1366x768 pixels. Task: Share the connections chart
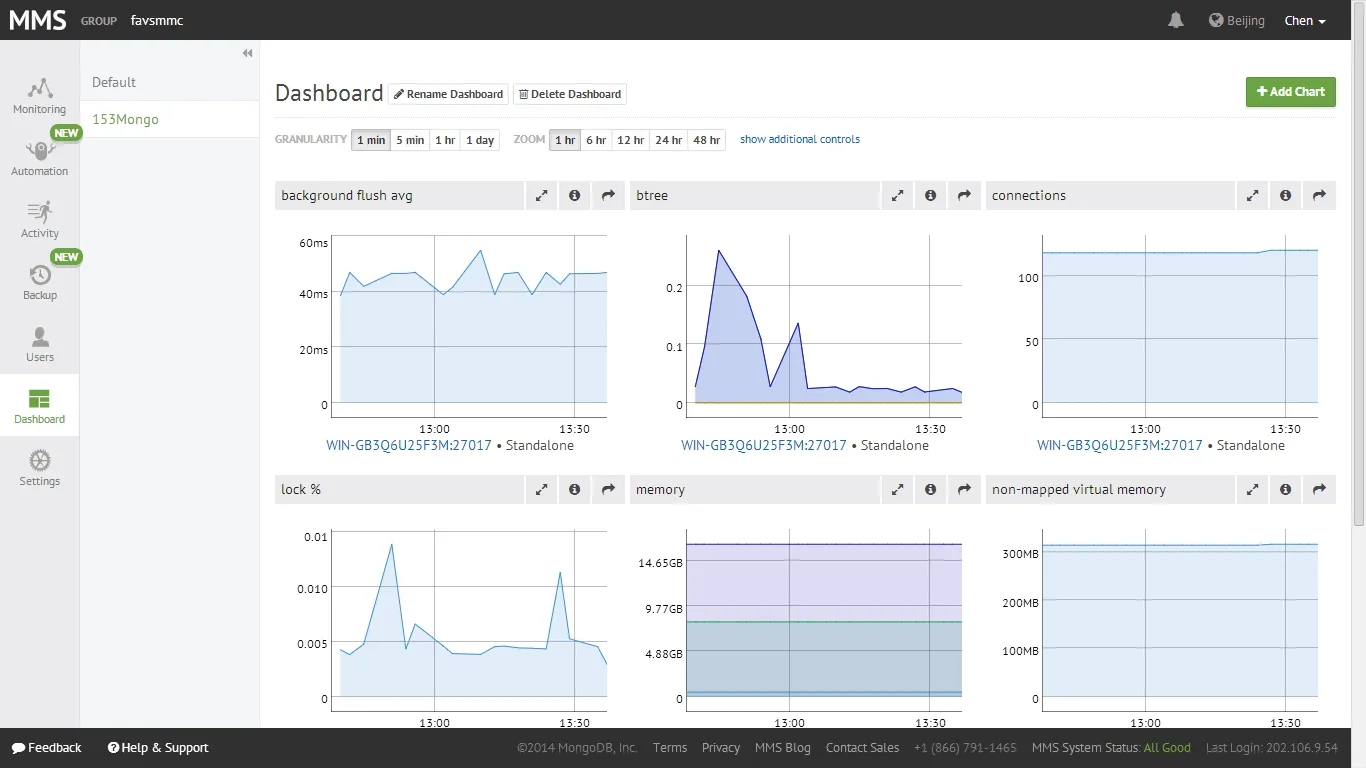point(1319,195)
